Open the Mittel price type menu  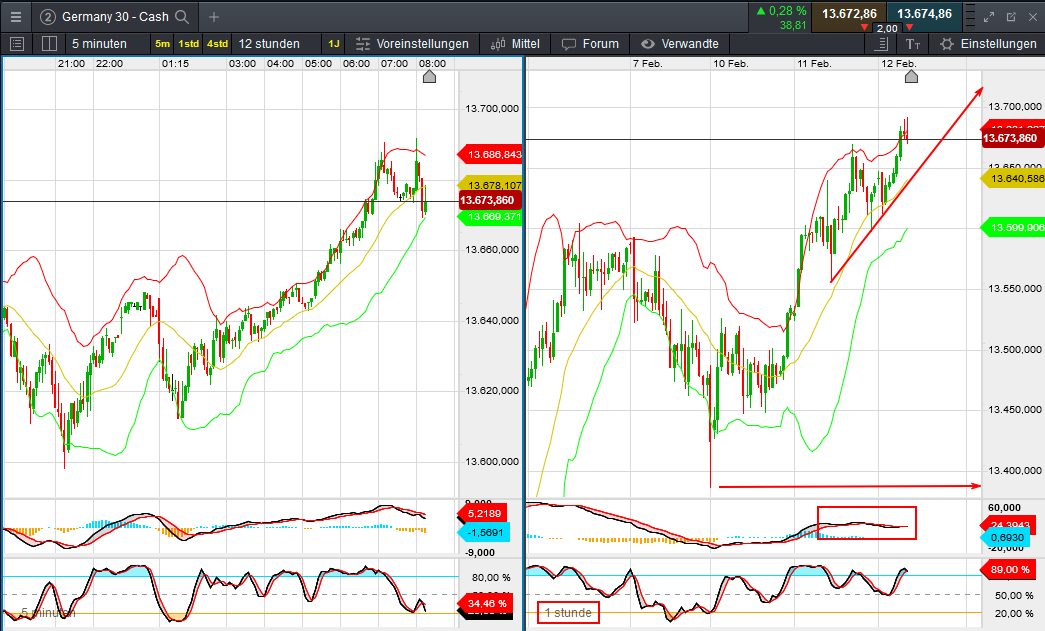pyautogui.click(x=515, y=44)
